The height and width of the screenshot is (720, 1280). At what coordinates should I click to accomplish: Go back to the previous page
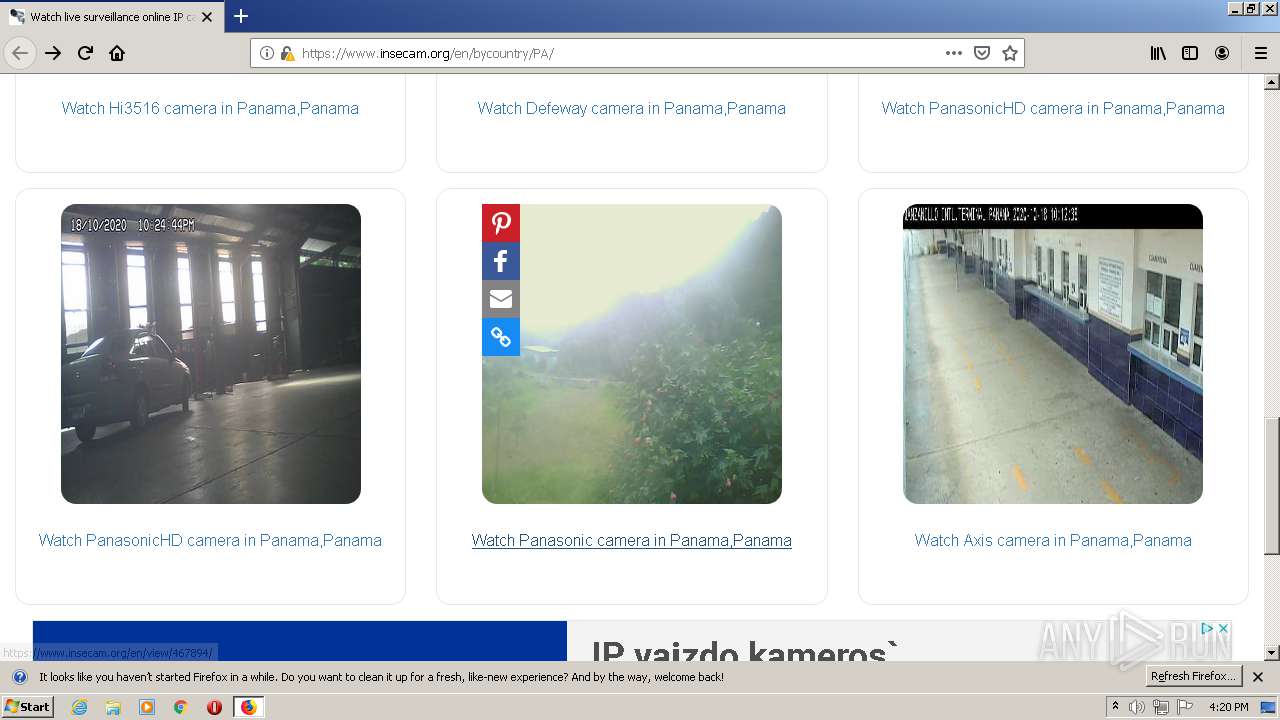coord(20,53)
